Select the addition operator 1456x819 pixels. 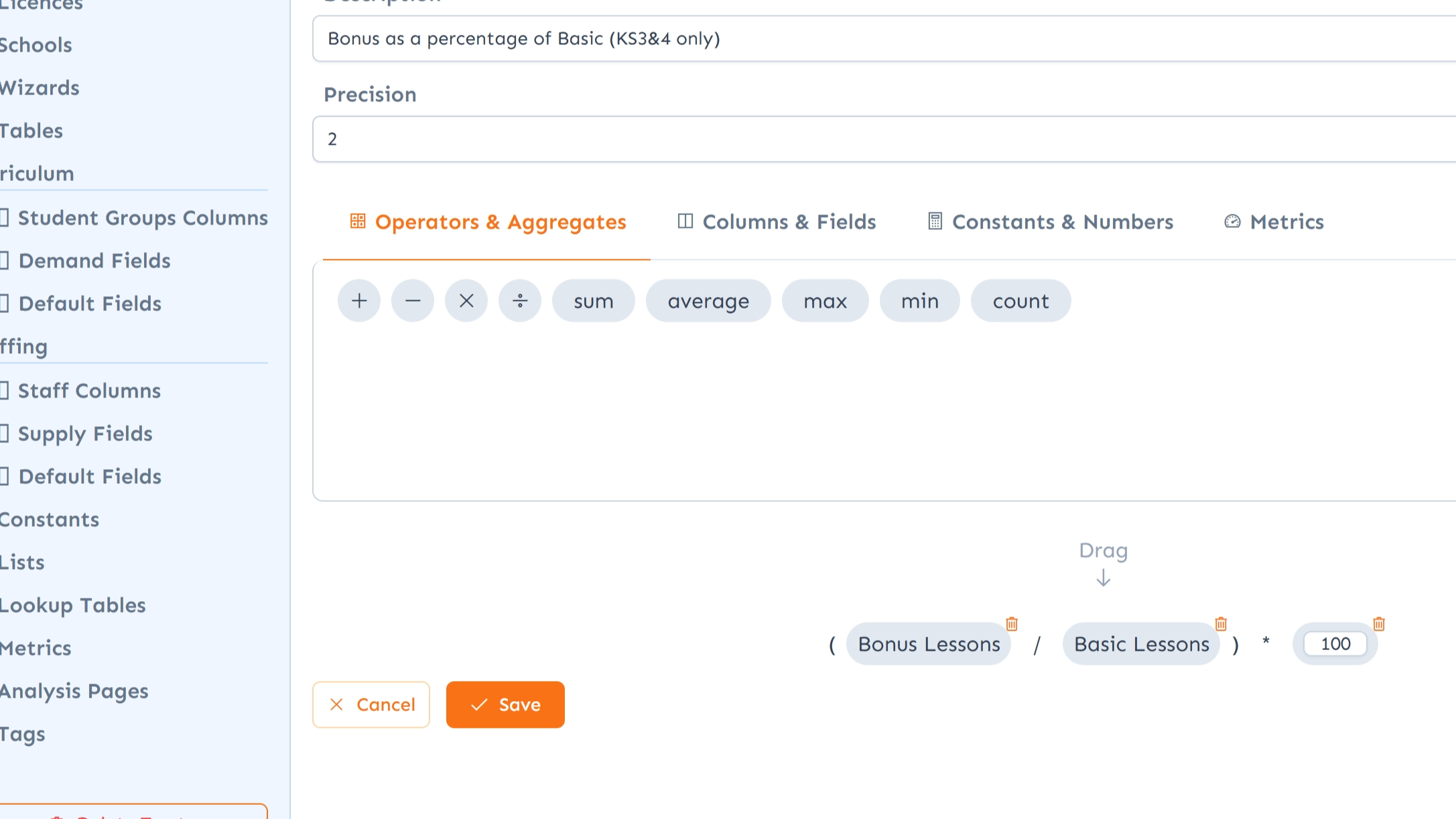point(358,301)
